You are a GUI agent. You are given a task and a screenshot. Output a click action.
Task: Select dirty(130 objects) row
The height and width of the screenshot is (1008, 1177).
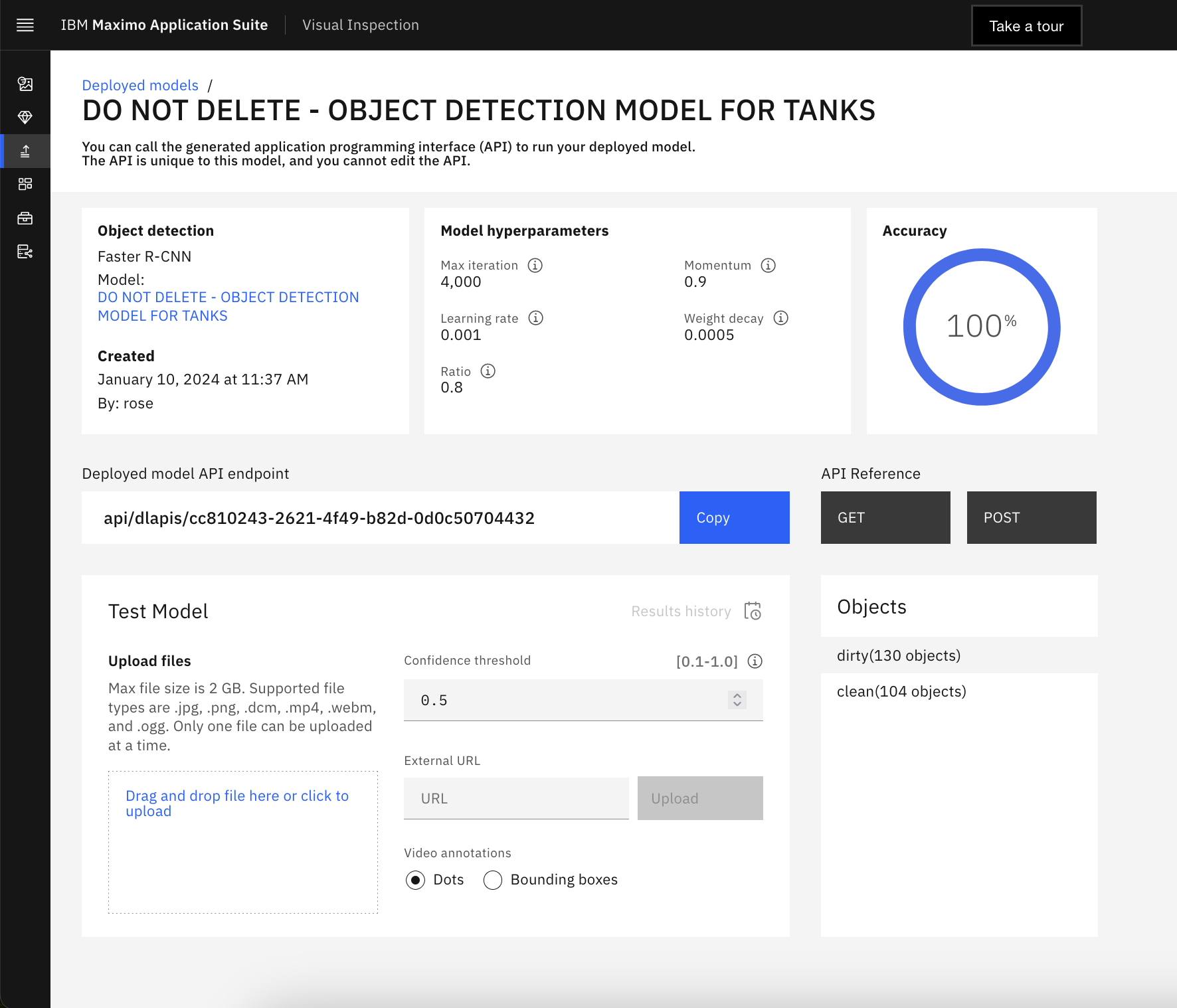tap(959, 655)
